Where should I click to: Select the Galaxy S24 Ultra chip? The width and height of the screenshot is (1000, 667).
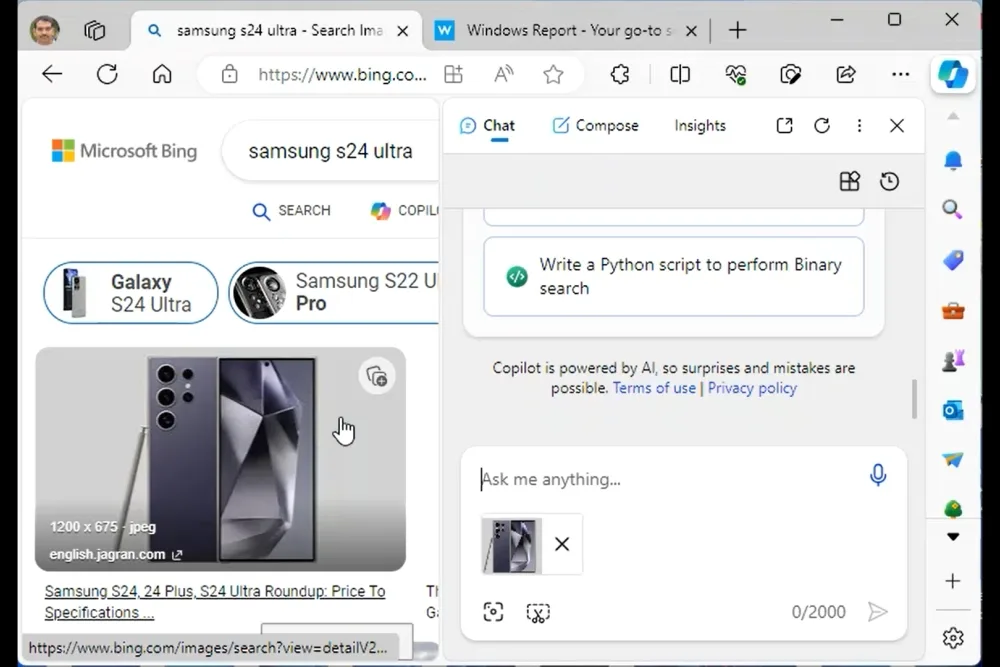(131, 293)
